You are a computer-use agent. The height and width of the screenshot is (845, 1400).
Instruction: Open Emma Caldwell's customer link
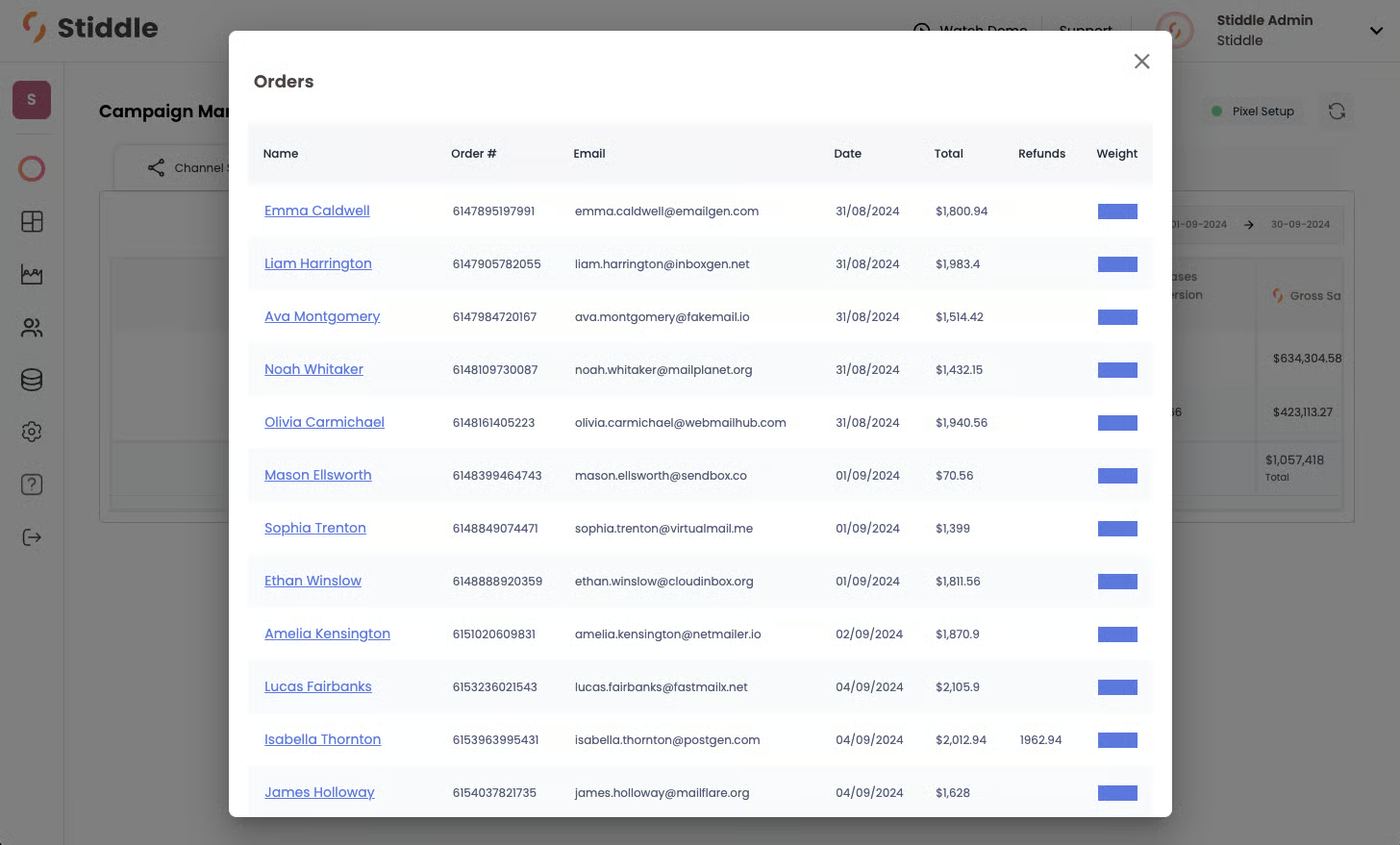pyautogui.click(x=317, y=211)
